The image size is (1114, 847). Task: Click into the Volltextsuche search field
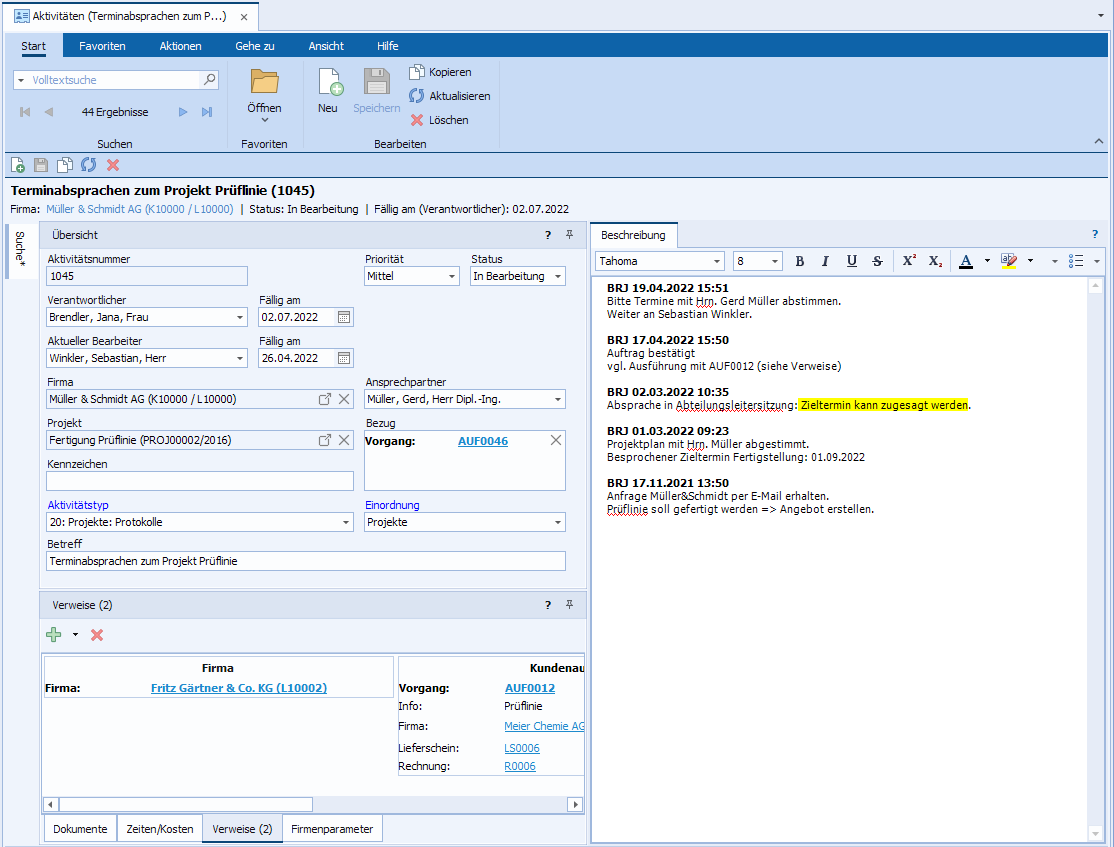pyautogui.click(x=110, y=80)
